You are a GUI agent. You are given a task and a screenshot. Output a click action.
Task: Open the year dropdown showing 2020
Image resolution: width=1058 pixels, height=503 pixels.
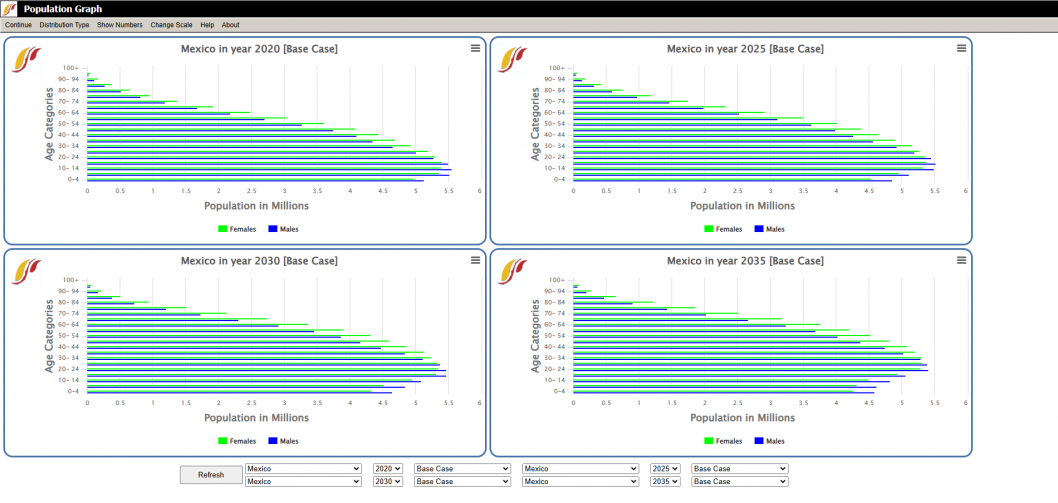click(x=387, y=468)
